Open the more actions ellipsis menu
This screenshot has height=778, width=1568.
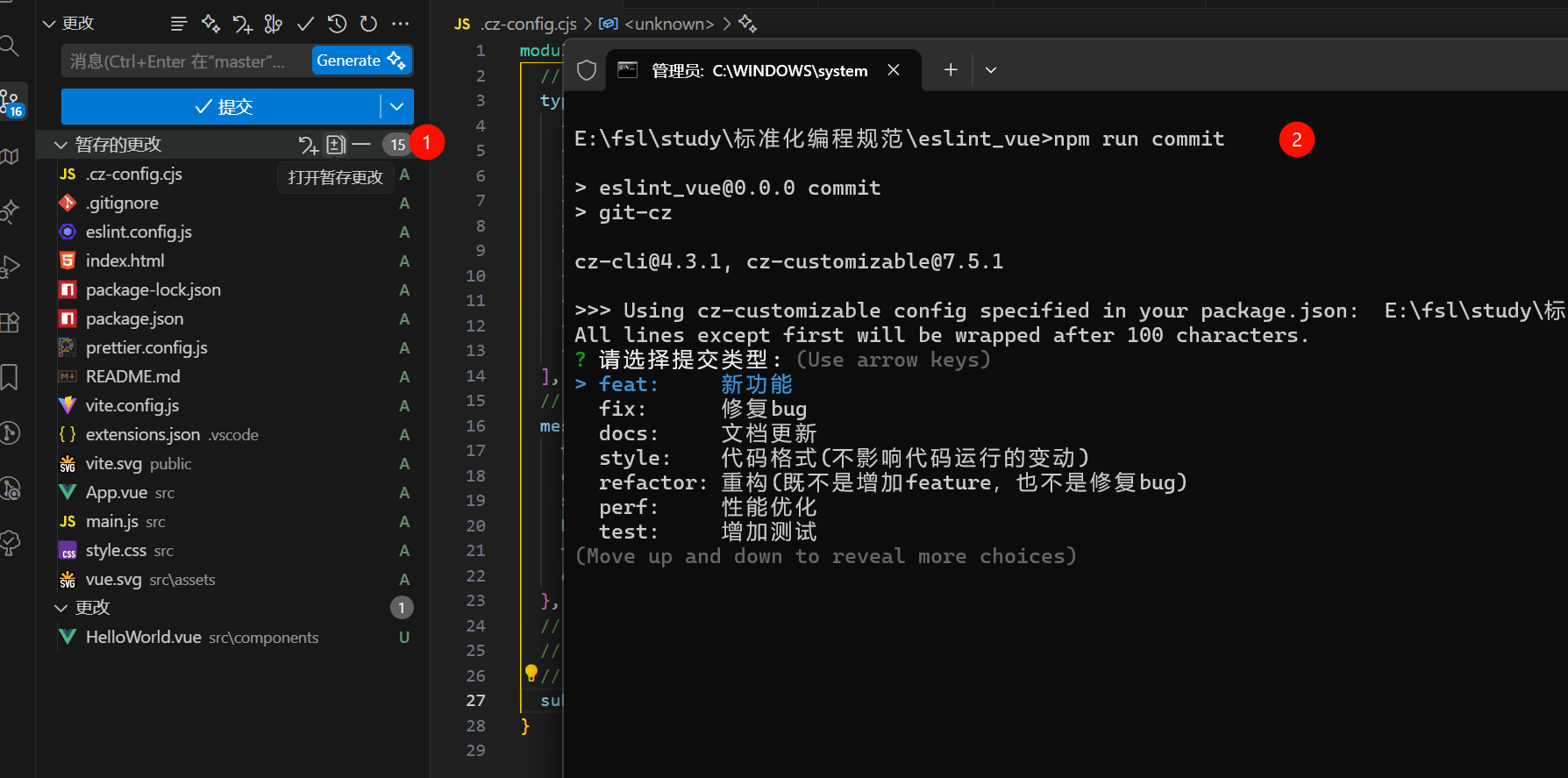tap(401, 24)
